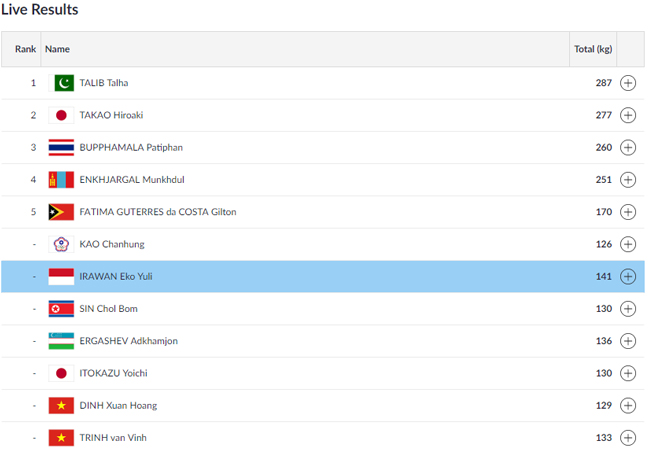
Task: Expand details for TALIB Talha's 287 total
Action: tap(628, 83)
